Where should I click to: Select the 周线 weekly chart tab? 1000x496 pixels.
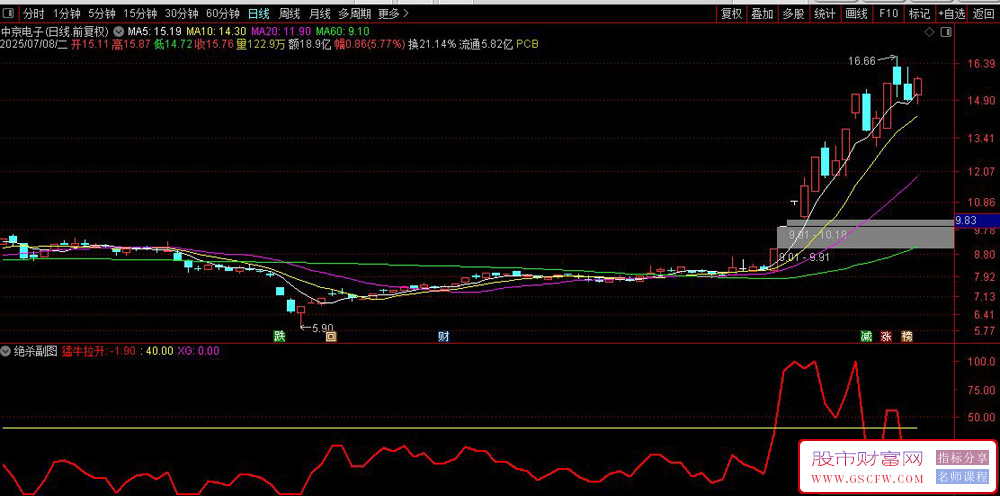pyautogui.click(x=289, y=13)
